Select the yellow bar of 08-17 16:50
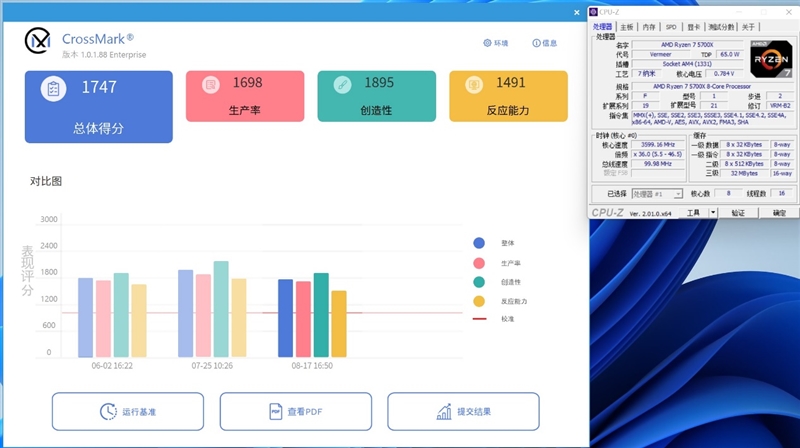 (x=339, y=324)
